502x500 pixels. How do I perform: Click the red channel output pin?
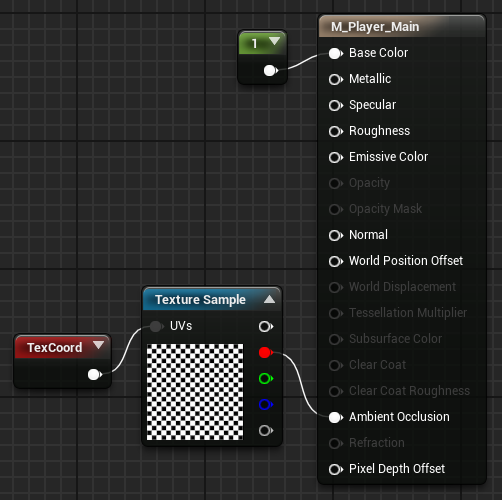click(x=266, y=353)
